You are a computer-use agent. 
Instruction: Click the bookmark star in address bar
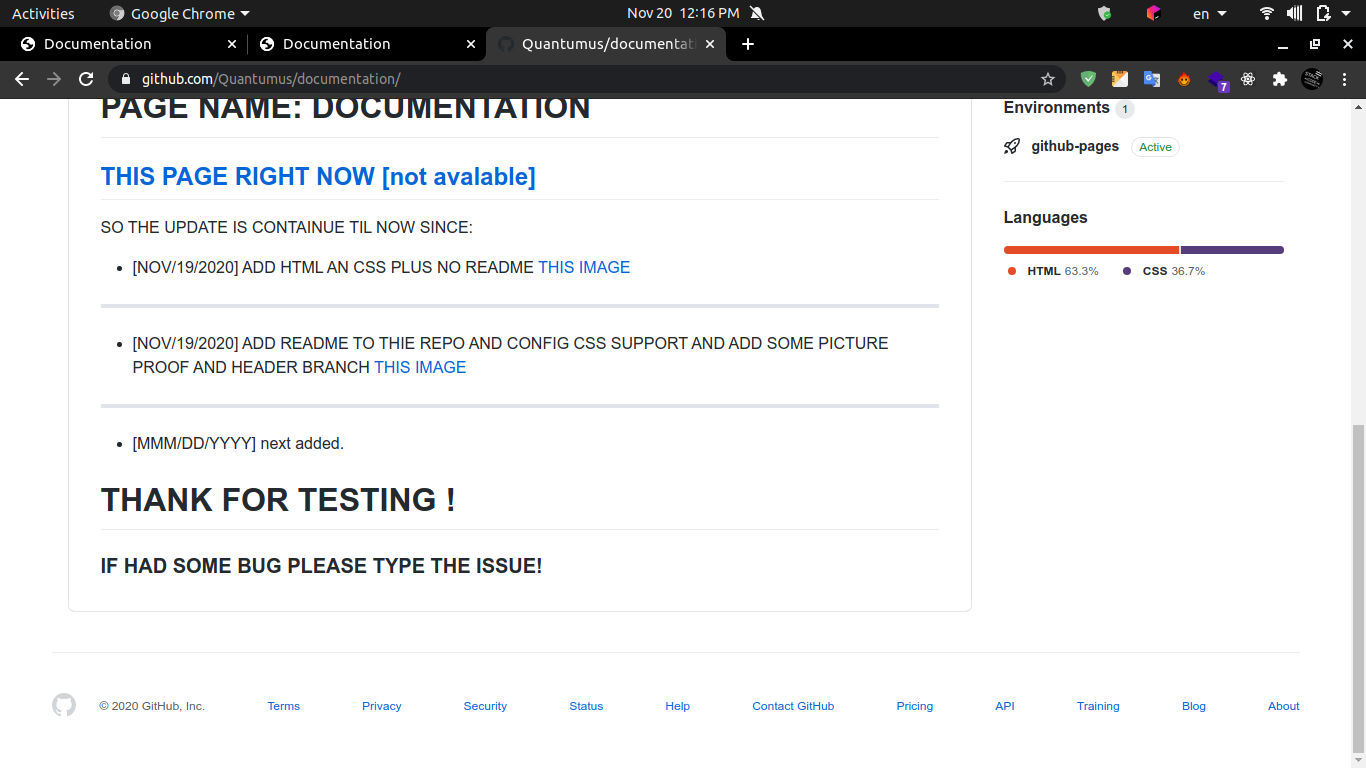(x=1048, y=79)
